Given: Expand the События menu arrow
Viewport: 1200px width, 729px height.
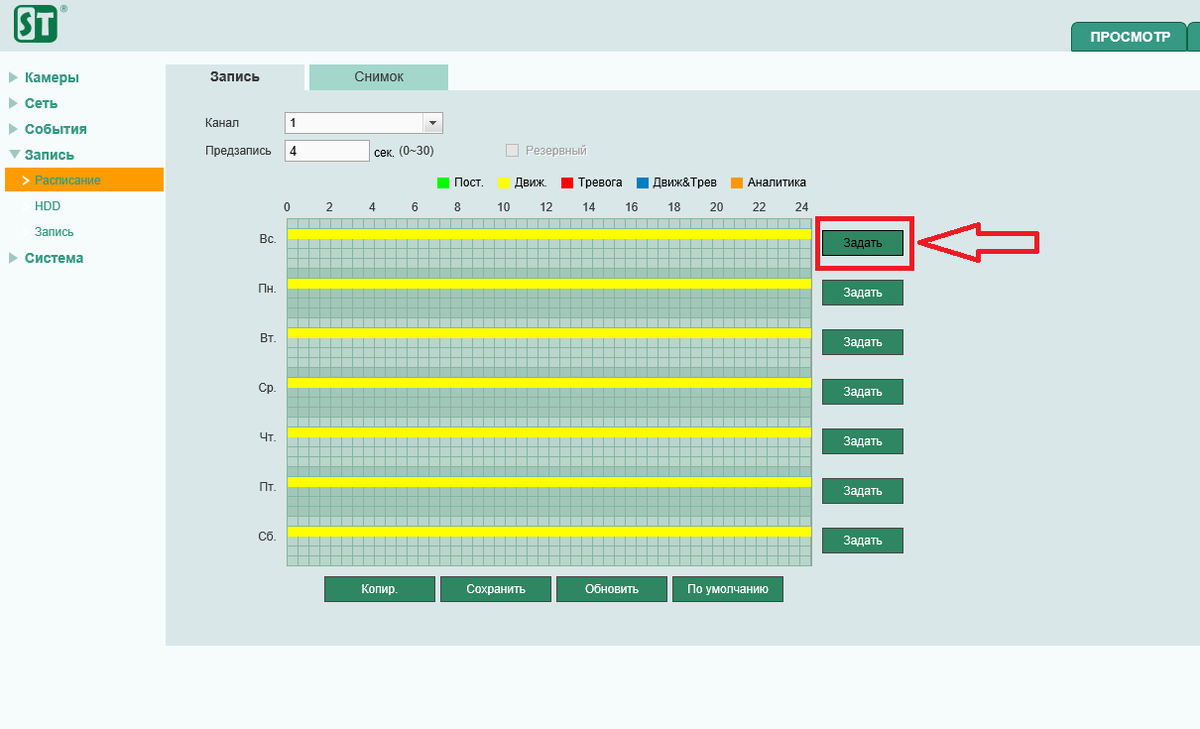Looking at the screenshot, I should [x=13, y=129].
